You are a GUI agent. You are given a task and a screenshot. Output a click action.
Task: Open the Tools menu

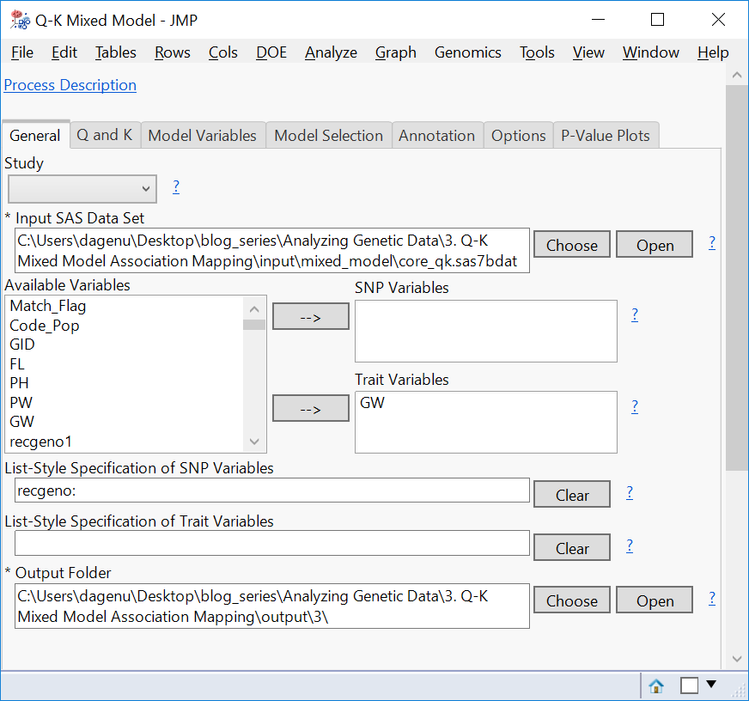tap(537, 52)
